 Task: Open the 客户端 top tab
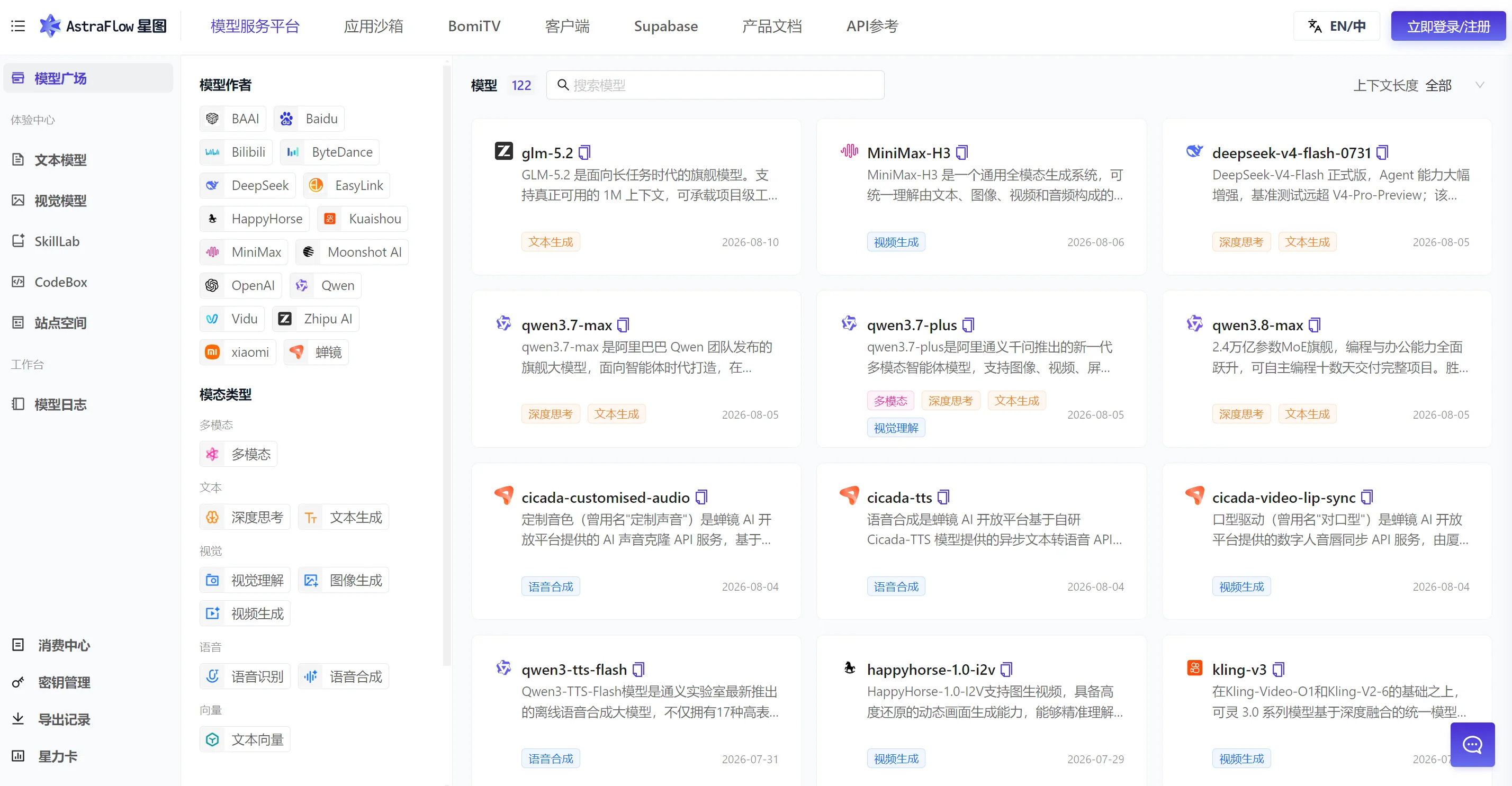[x=567, y=26]
